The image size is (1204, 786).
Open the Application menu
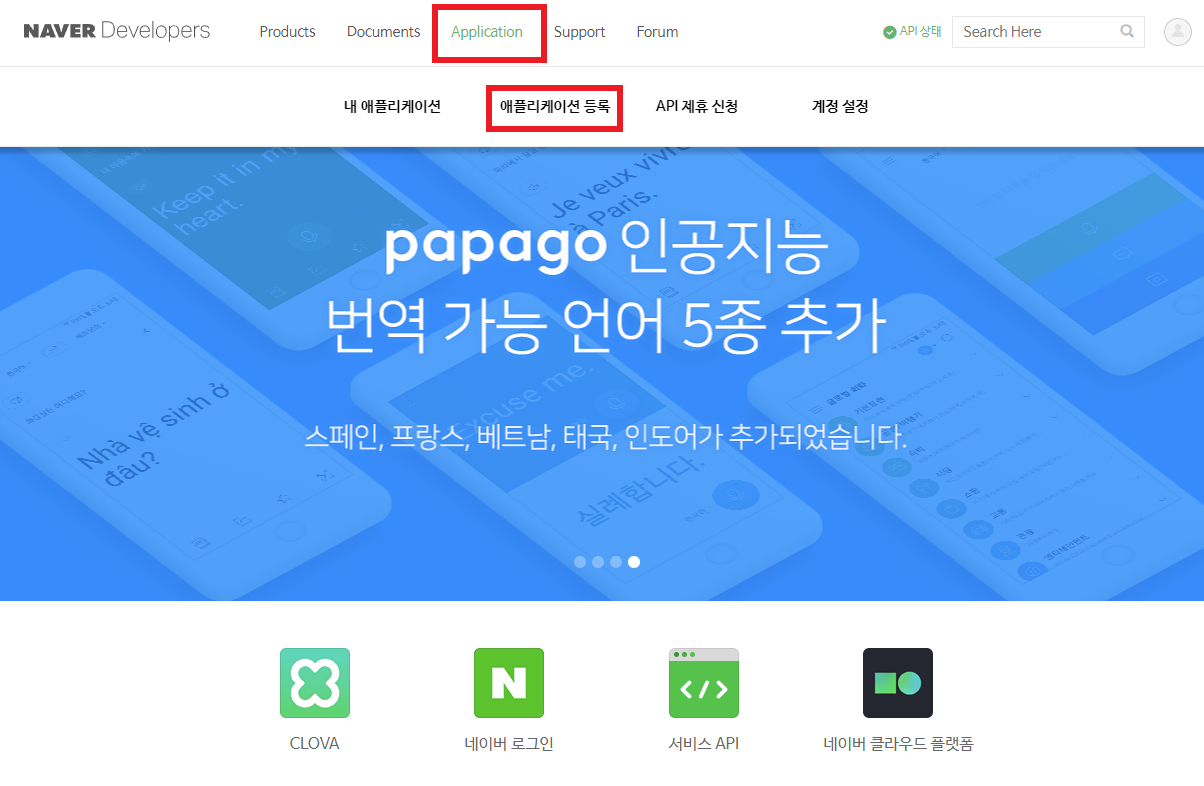(x=487, y=32)
